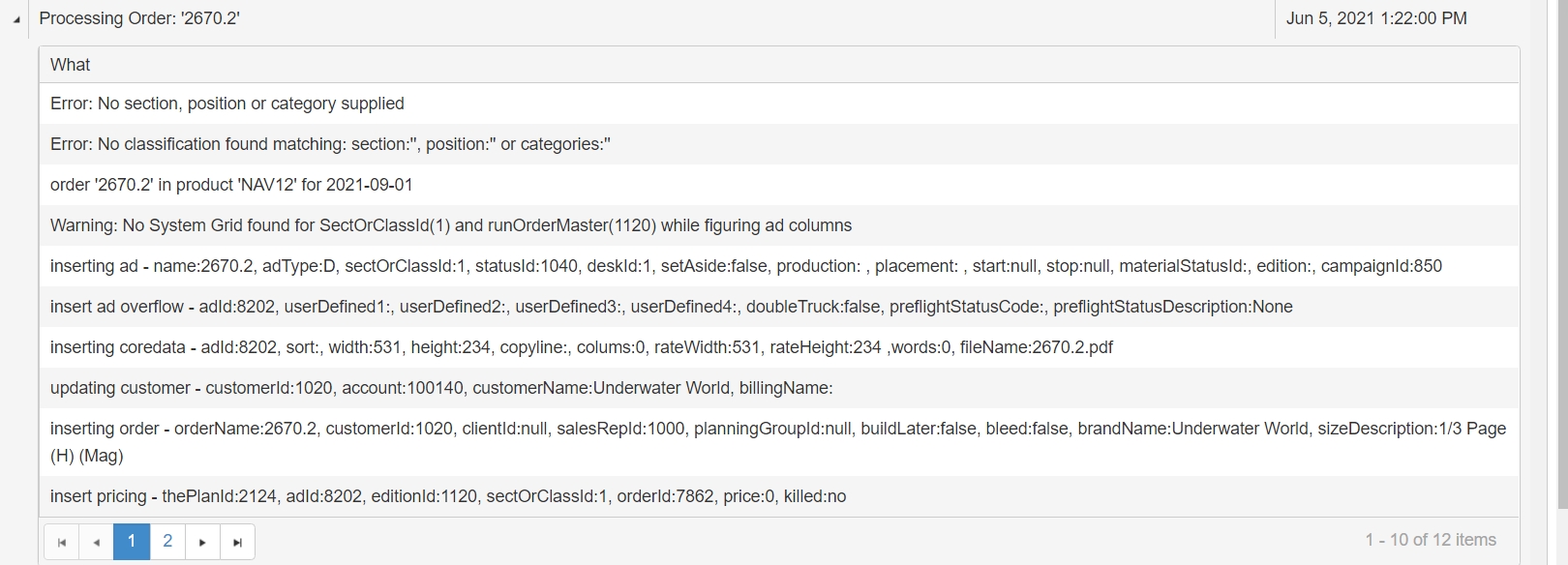
Task: Click the 'inserting coredata' log row
Action: (x=581, y=347)
